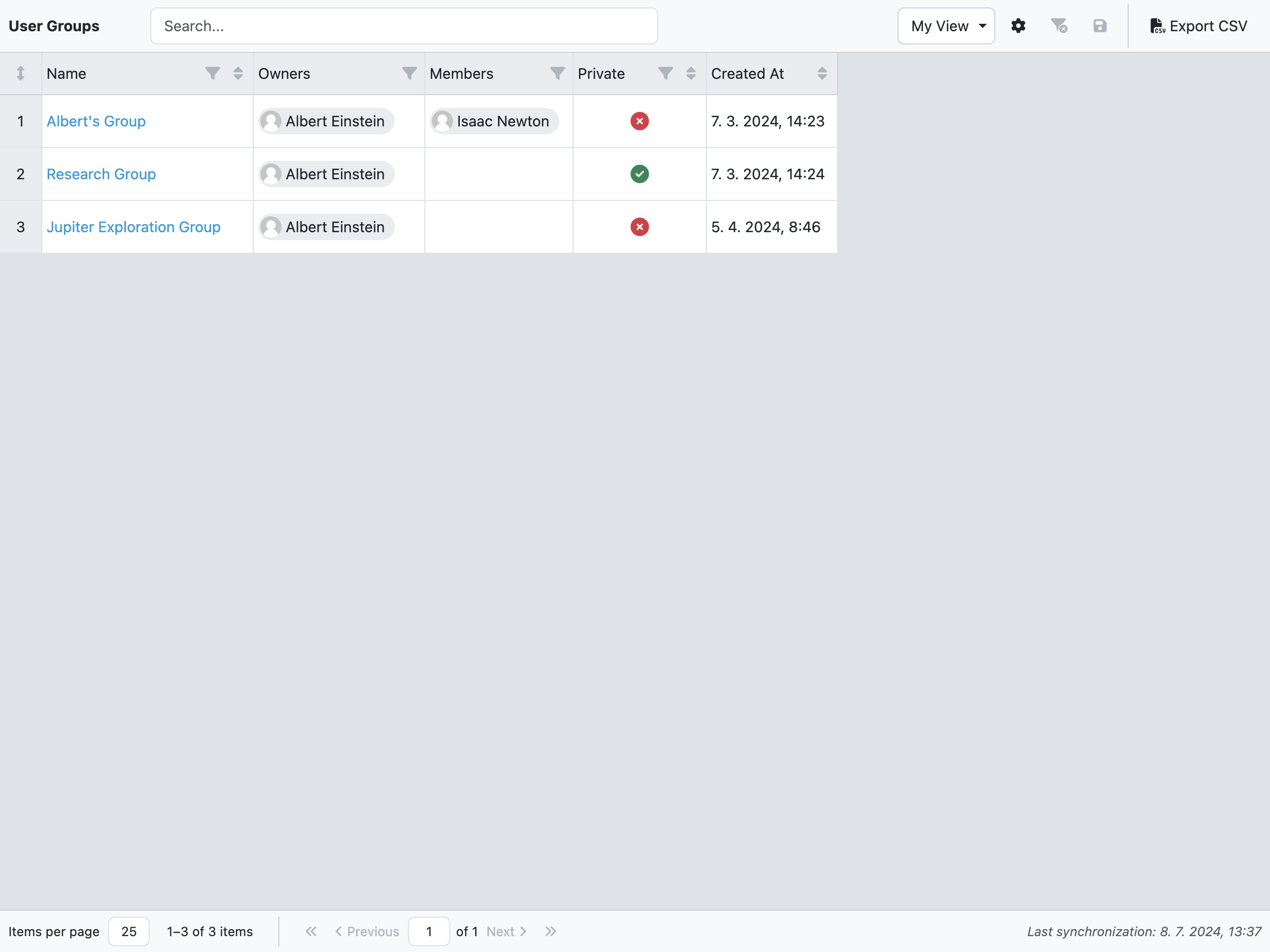
Task: Open Jupiter Exploration Group link
Action: 133,227
